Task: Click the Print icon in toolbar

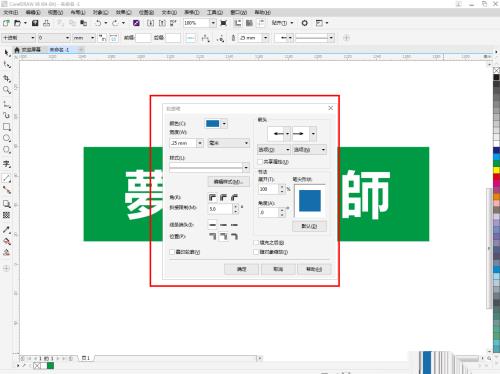Action: [47, 23]
